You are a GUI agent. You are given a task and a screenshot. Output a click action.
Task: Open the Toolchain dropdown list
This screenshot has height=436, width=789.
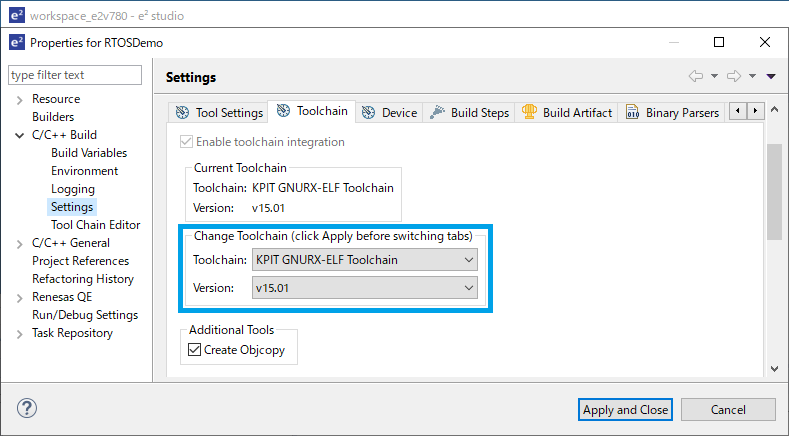click(x=365, y=260)
